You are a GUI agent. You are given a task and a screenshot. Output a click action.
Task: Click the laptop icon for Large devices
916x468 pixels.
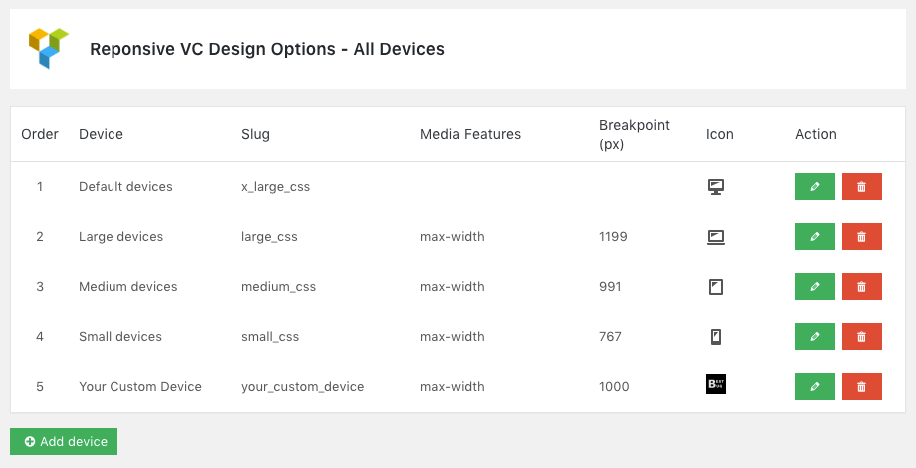tap(716, 237)
